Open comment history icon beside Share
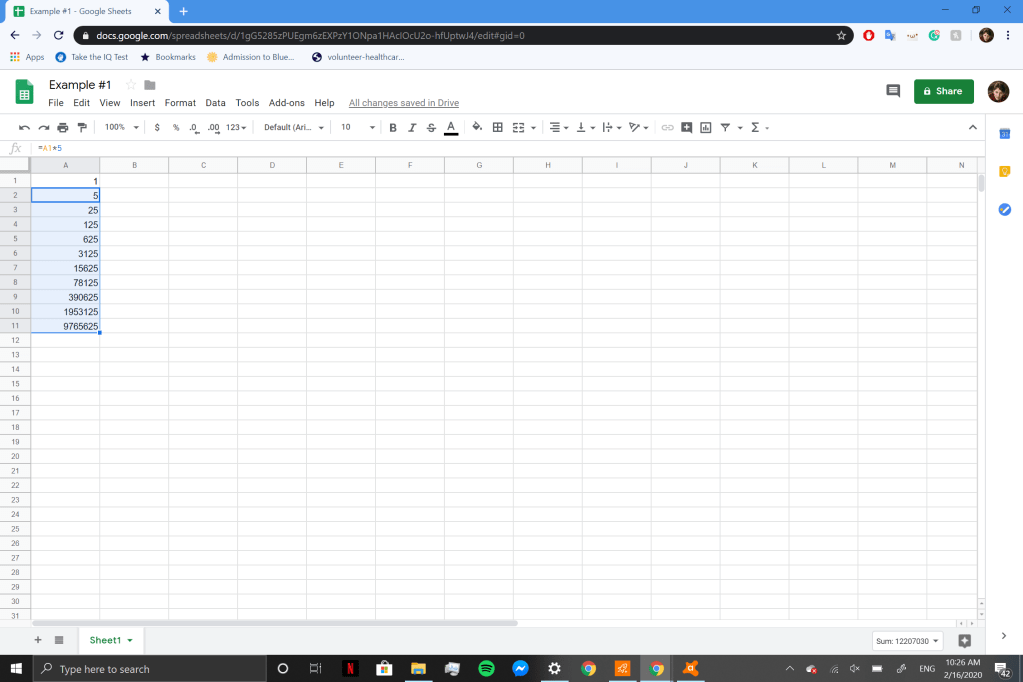Image resolution: width=1023 pixels, height=682 pixels. (x=893, y=91)
